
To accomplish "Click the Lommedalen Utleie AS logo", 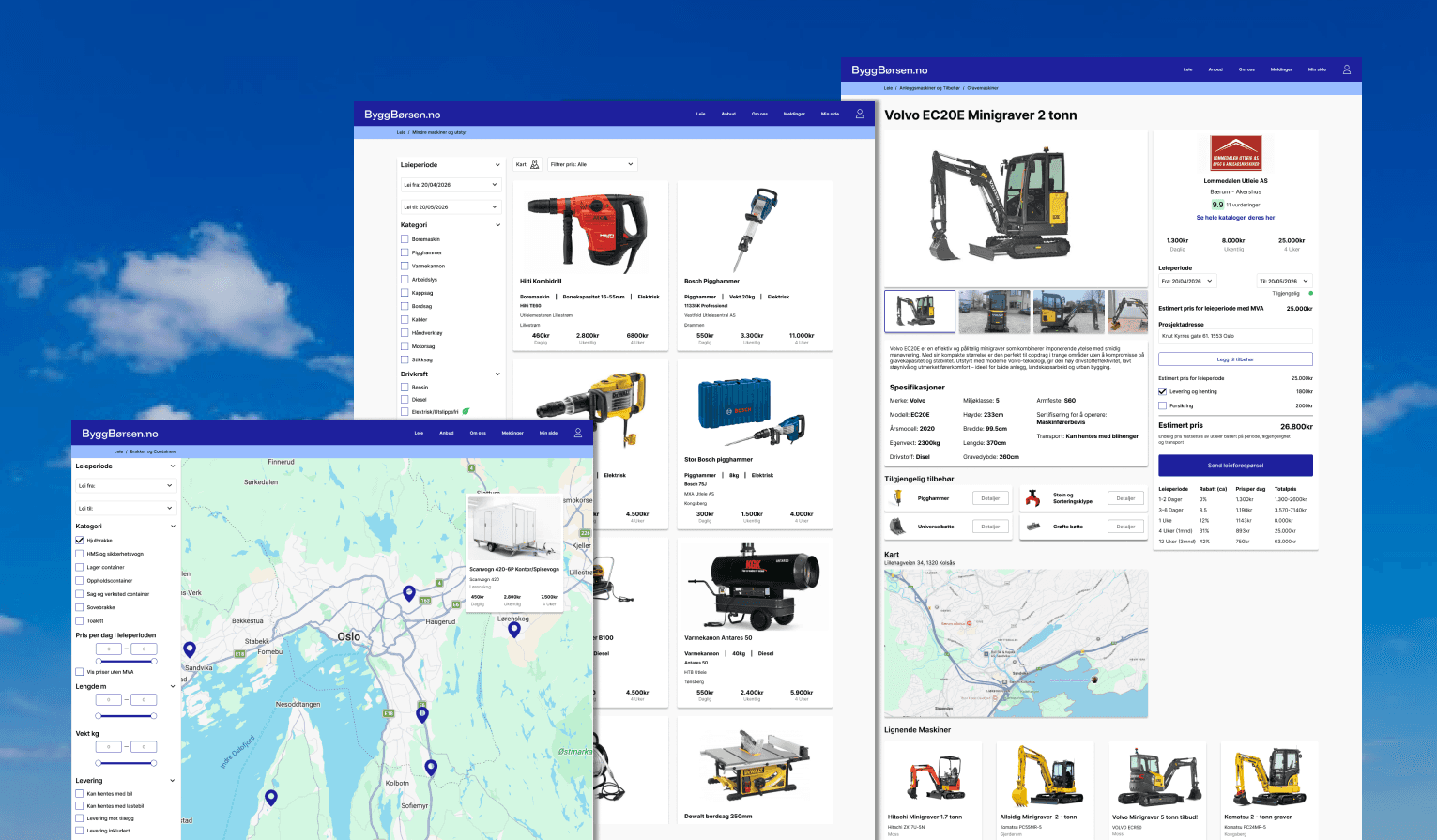I will [1236, 153].
